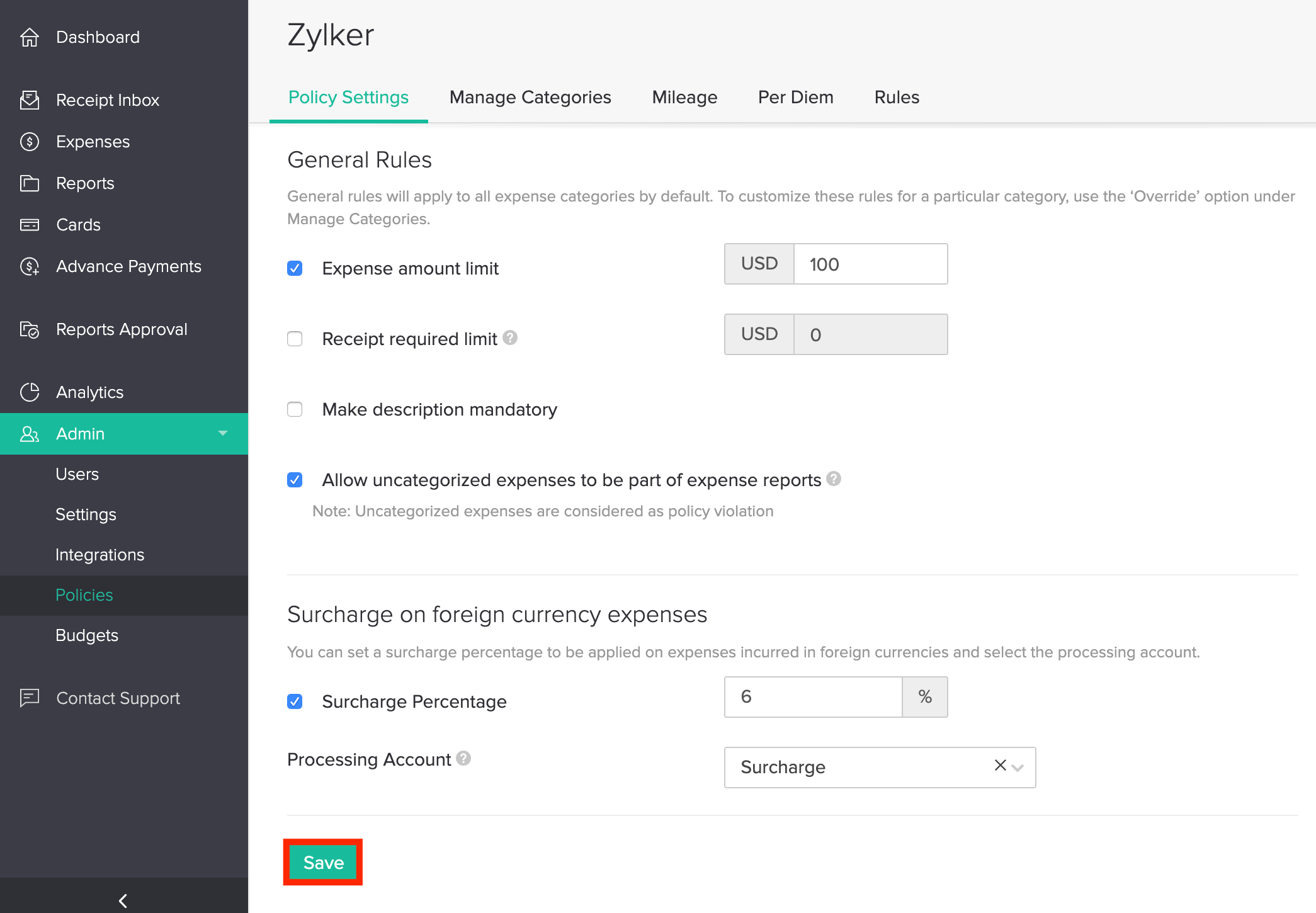The height and width of the screenshot is (913, 1316).
Task: Enable the Receipt required limit checkbox
Action: [295, 339]
